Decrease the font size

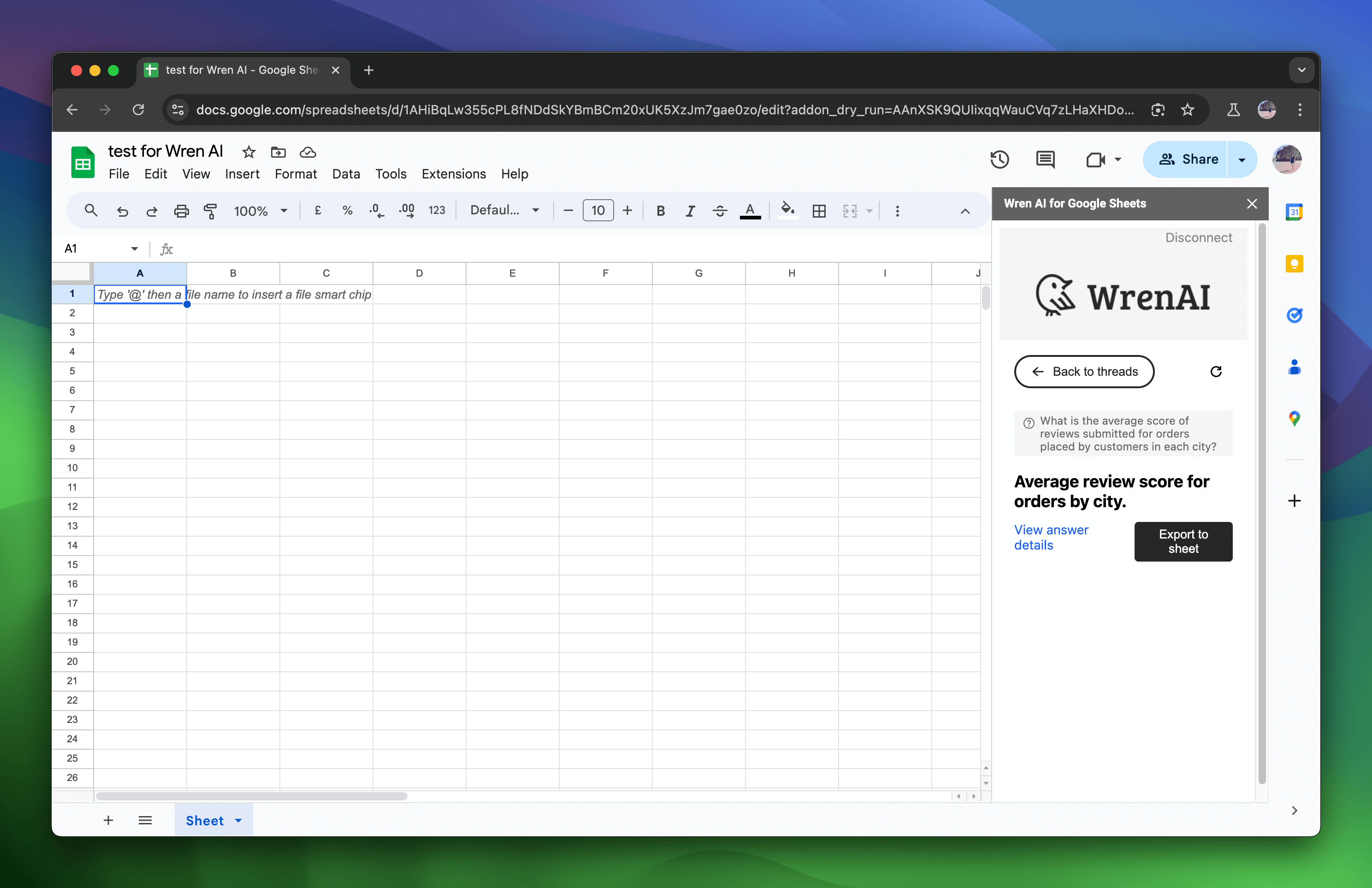(x=568, y=210)
